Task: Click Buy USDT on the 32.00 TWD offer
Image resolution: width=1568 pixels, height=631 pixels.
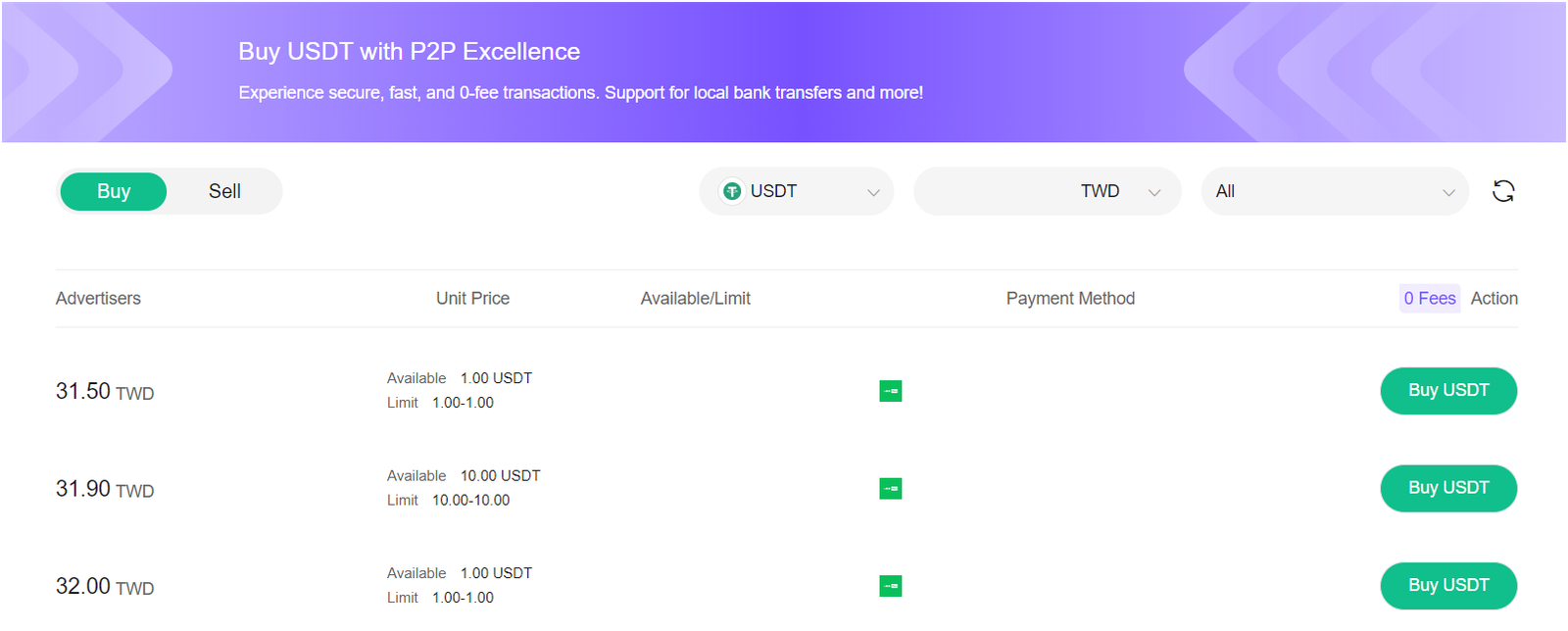Action: pos(1448,585)
